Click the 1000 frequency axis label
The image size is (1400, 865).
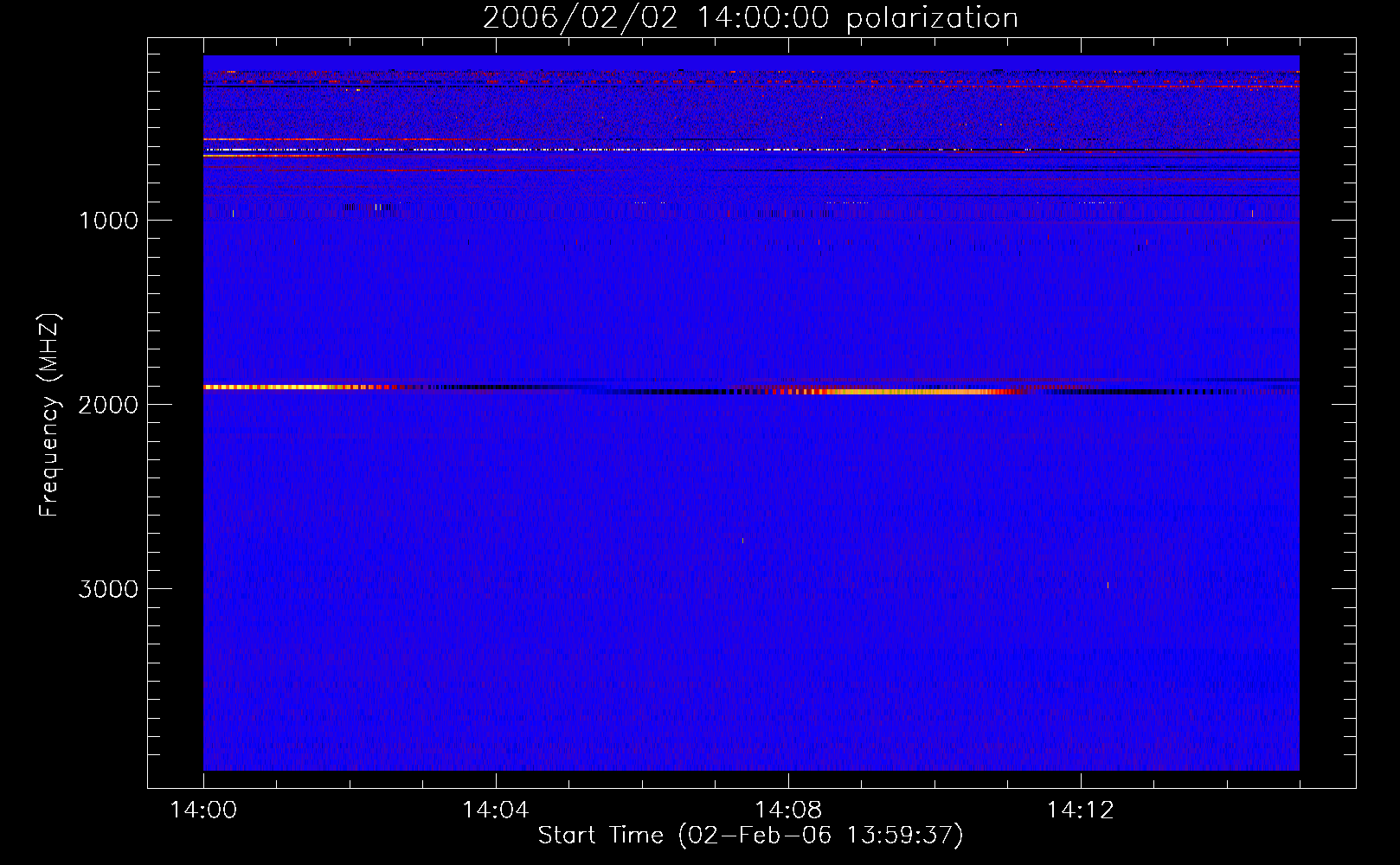coord(108,221)
